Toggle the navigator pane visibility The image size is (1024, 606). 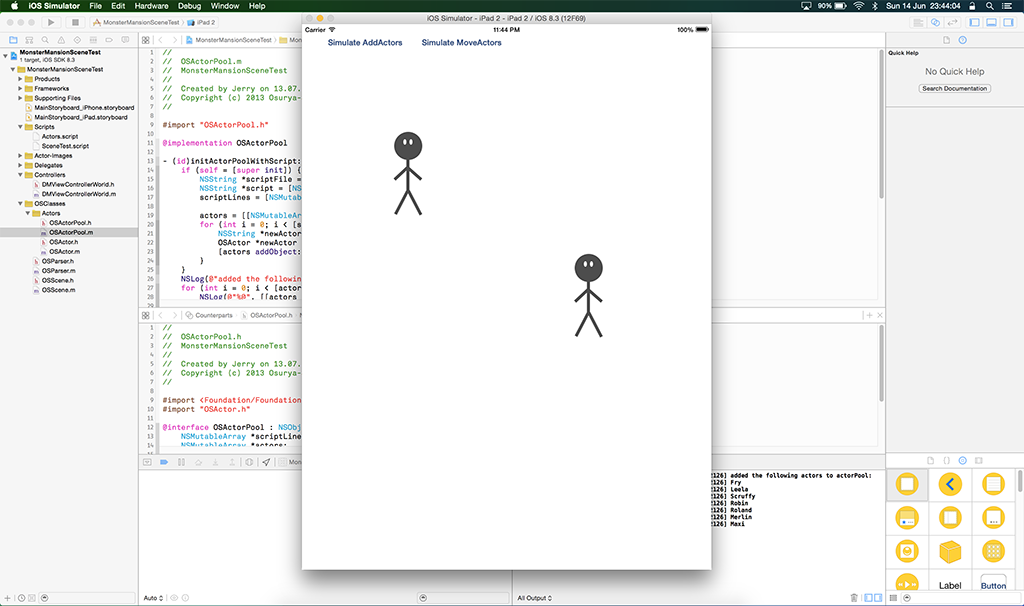tap(974, 22)
